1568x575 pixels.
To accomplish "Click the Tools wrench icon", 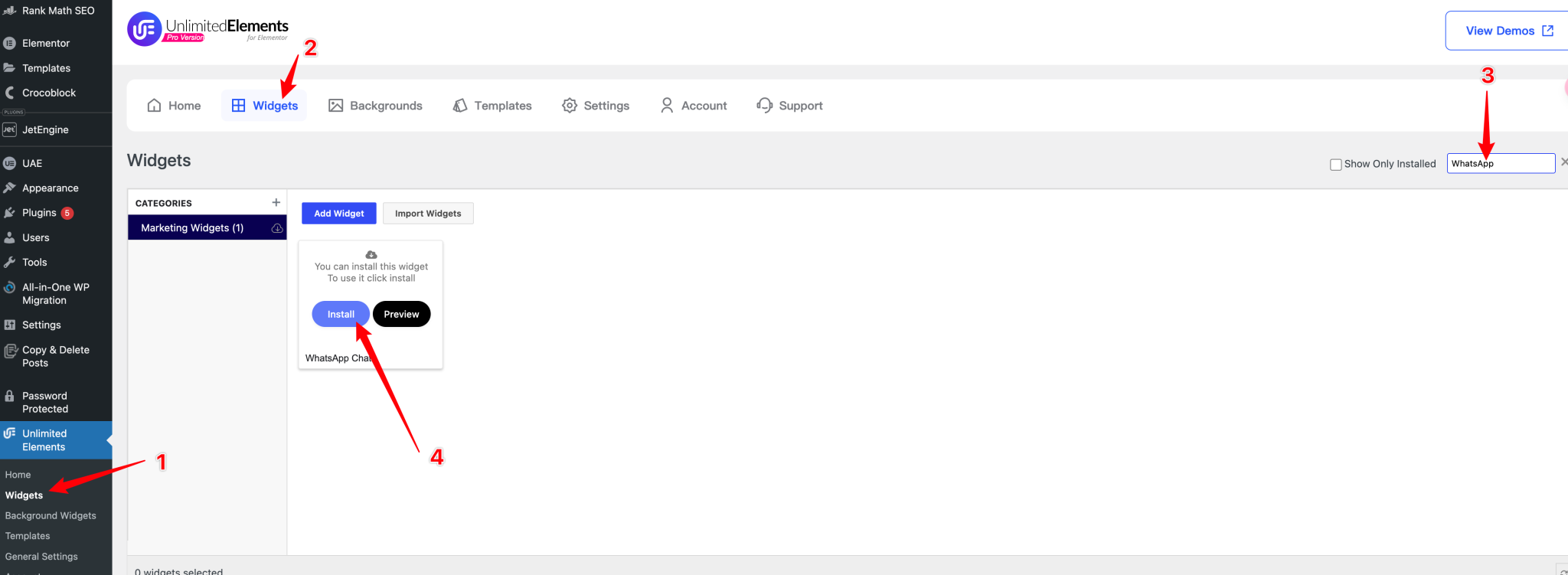I will (9, 263).
